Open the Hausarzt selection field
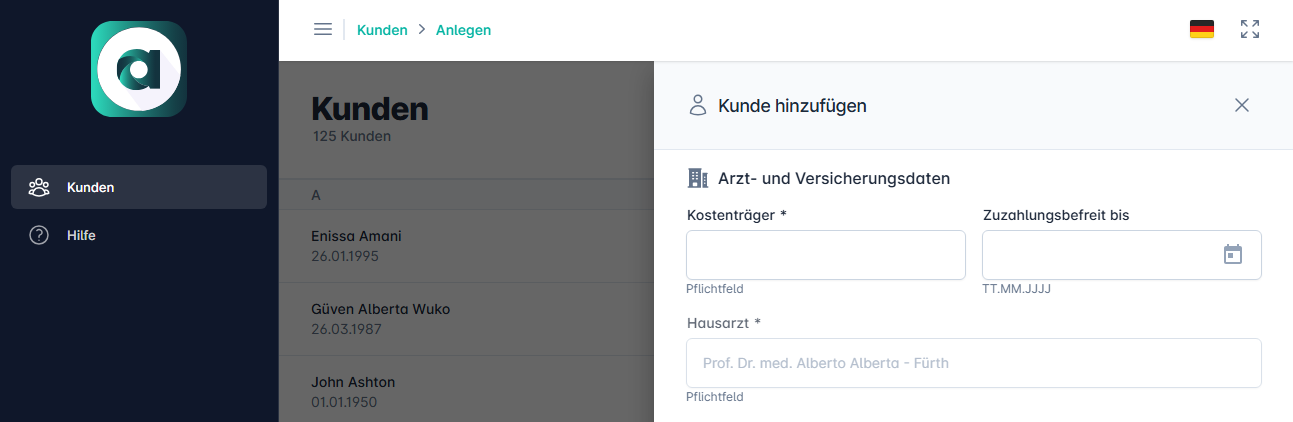 [973, 363]
